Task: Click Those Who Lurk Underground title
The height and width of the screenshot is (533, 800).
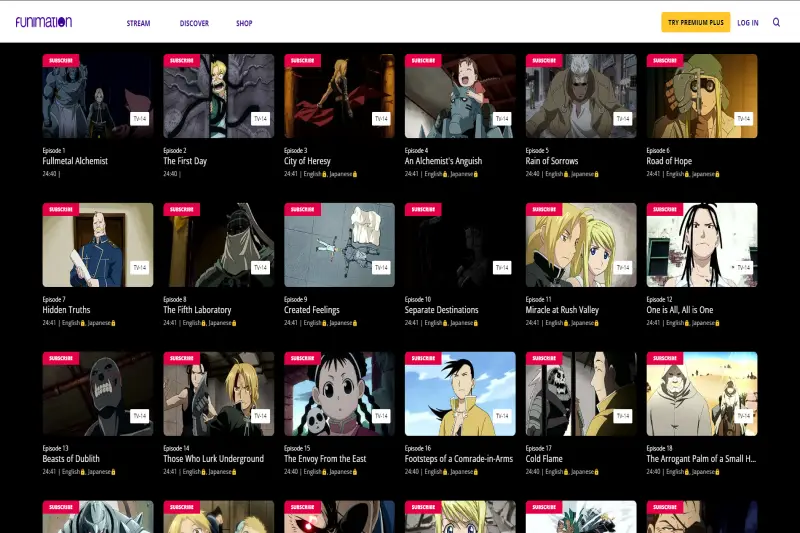Action: pos(214,459)
